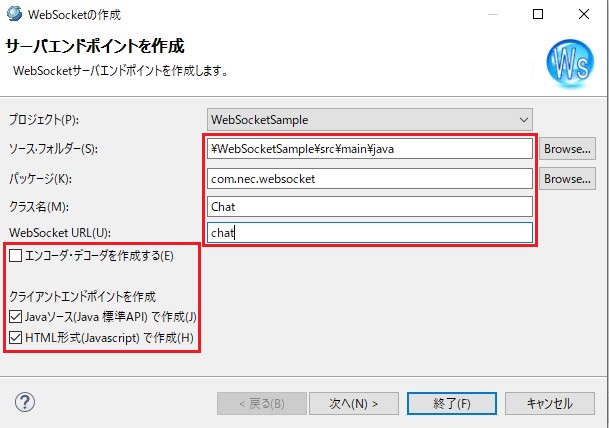This screenshot has height=428, width=609.
Task: Browse for the パッケージ name
Action: point(567,178)
